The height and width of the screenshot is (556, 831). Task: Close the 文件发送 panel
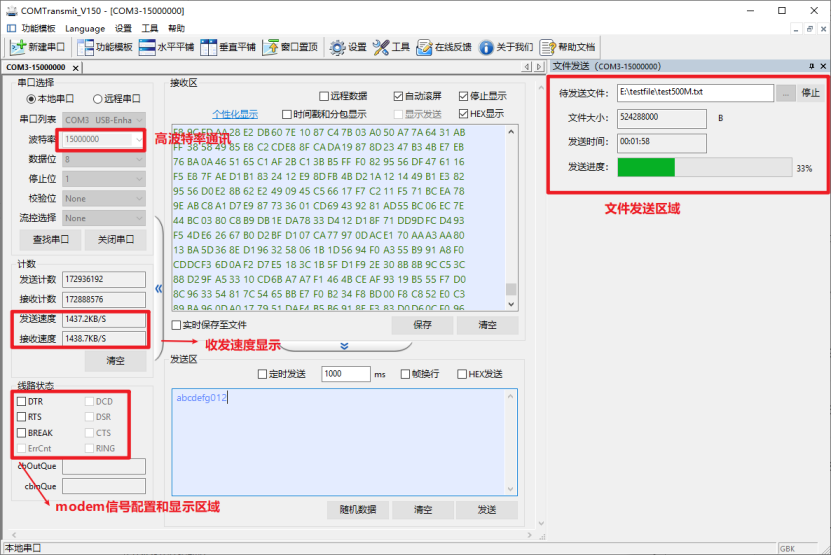(823, 66)
